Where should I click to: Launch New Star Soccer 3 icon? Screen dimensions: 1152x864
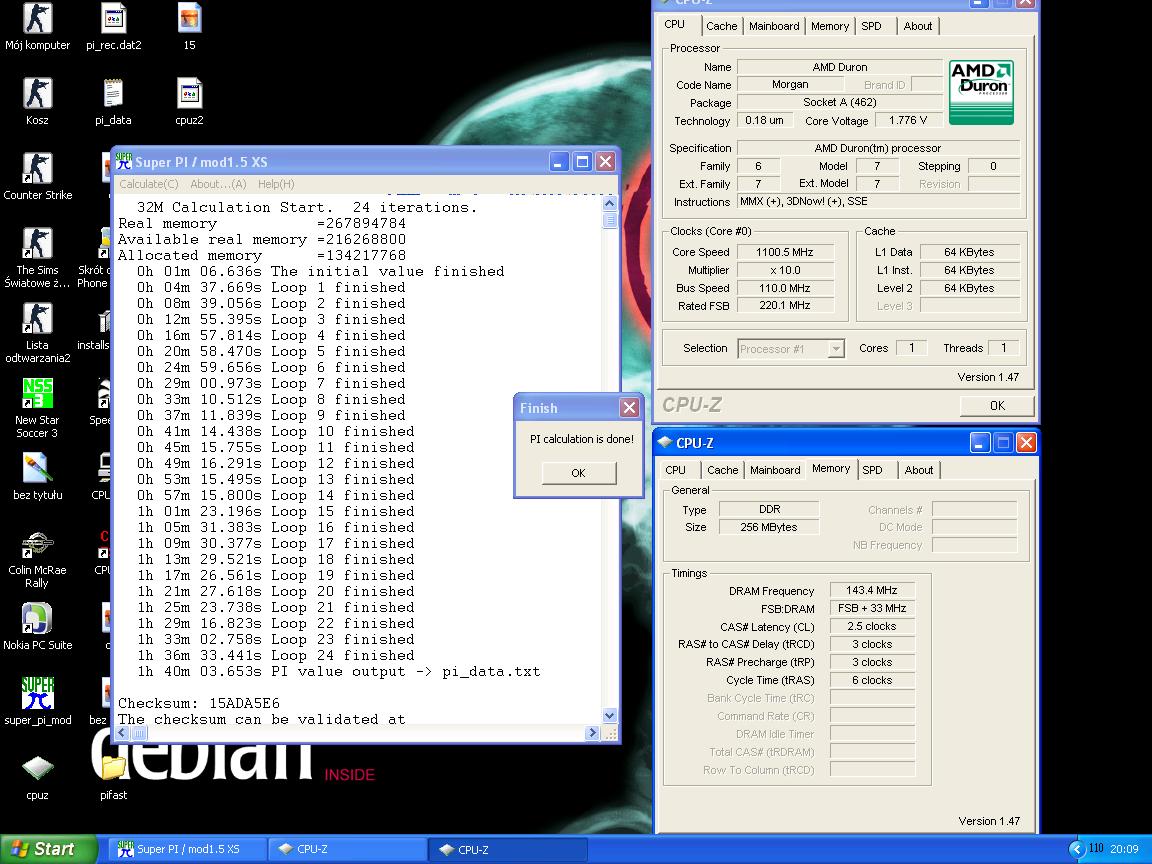click(37, 407)
